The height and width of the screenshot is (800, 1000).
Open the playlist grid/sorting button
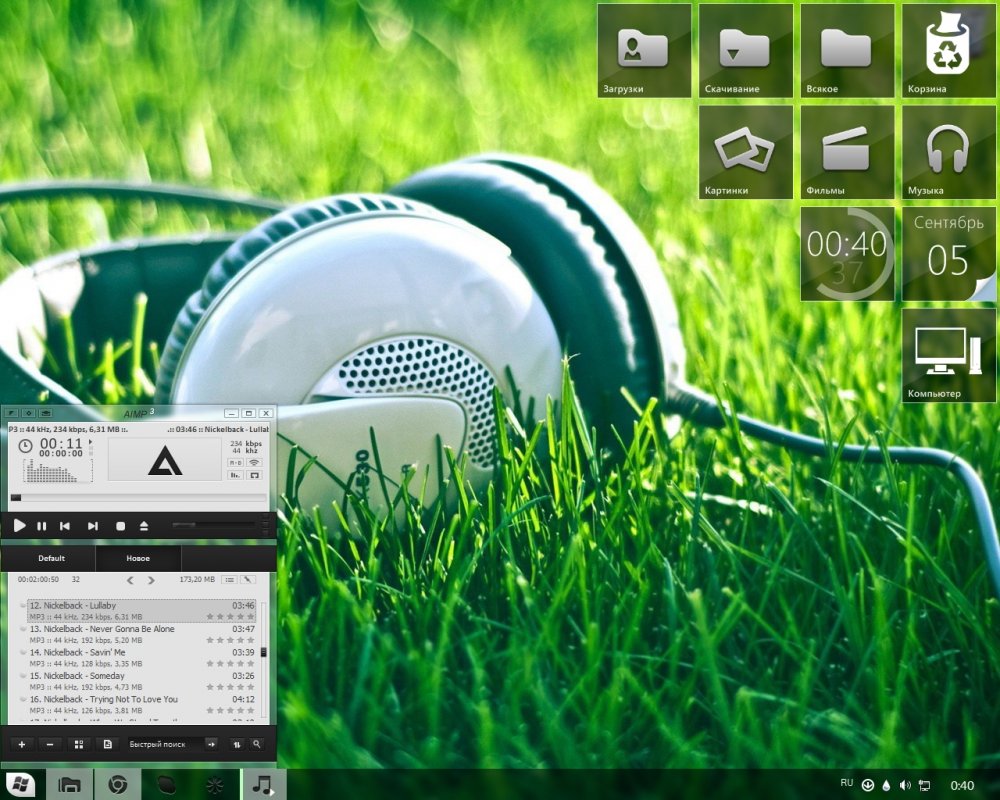coord(79,744)
